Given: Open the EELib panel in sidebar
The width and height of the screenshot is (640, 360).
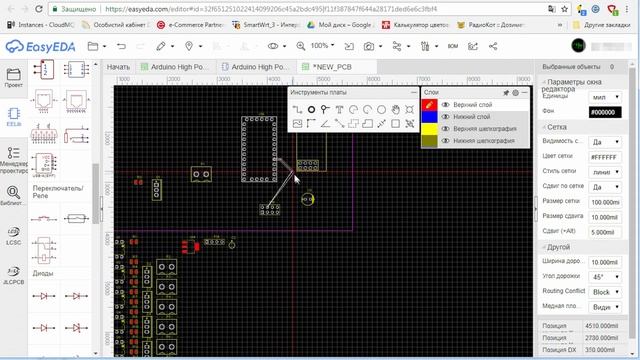Looking at the screenshot, I should 13,117.
